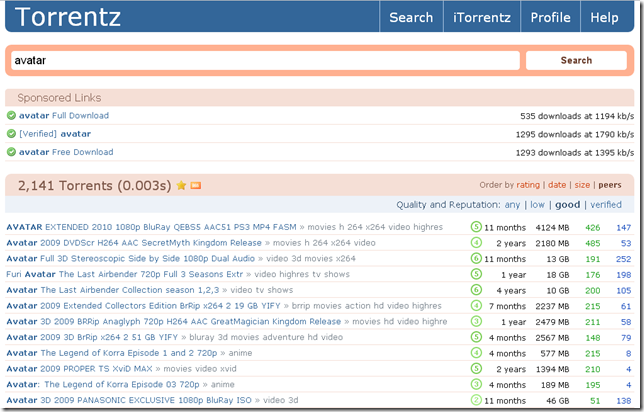
Task: Click '1295 downloads at 1790 kb/s' text
Action: pyautogui.click(x=575, y=134)
